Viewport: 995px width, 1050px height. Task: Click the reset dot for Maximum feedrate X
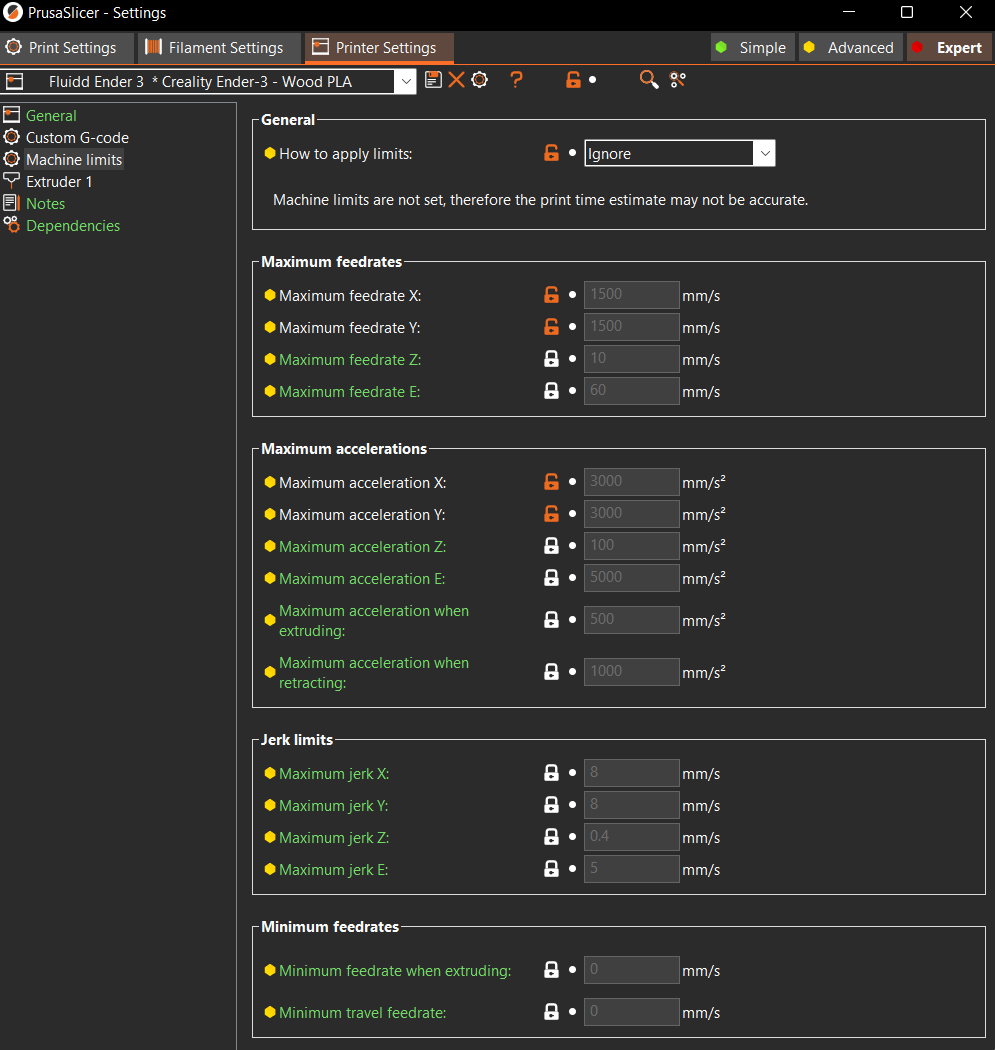[572, 294]
